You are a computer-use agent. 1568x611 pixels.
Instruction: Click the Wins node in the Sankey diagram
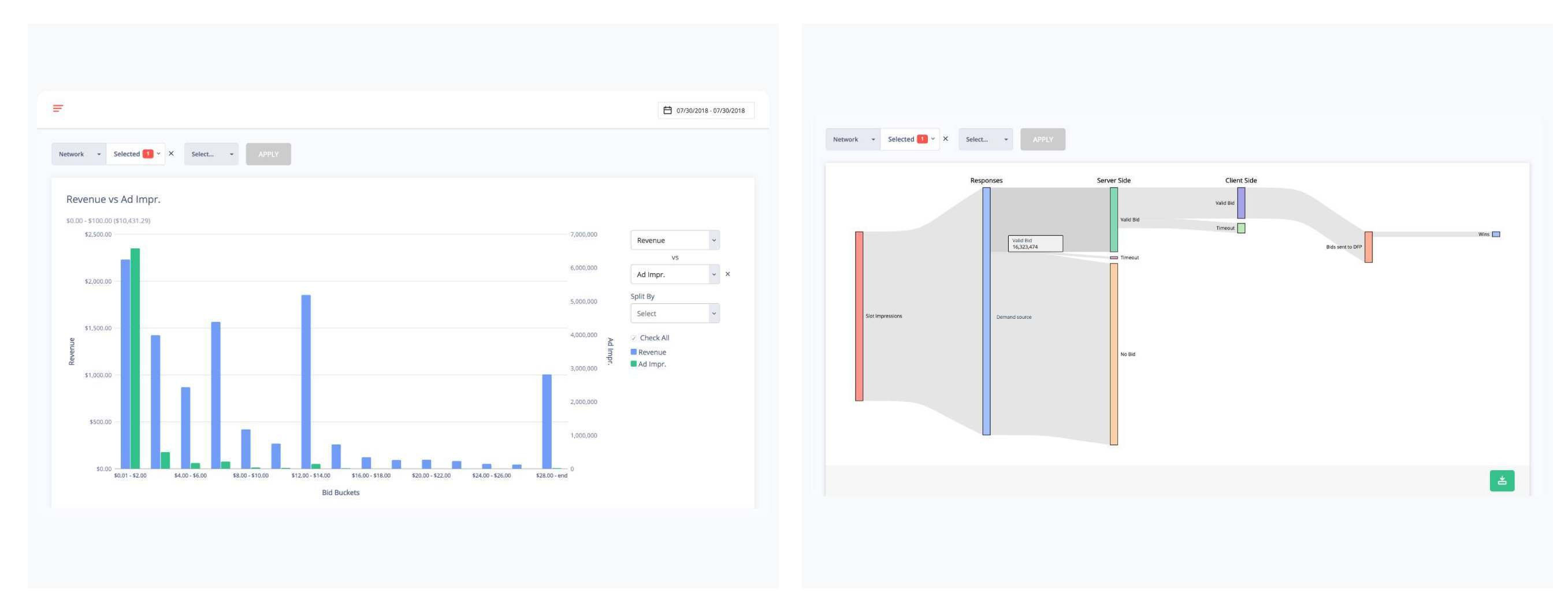pyautogui.click(x=1496, y=234)
